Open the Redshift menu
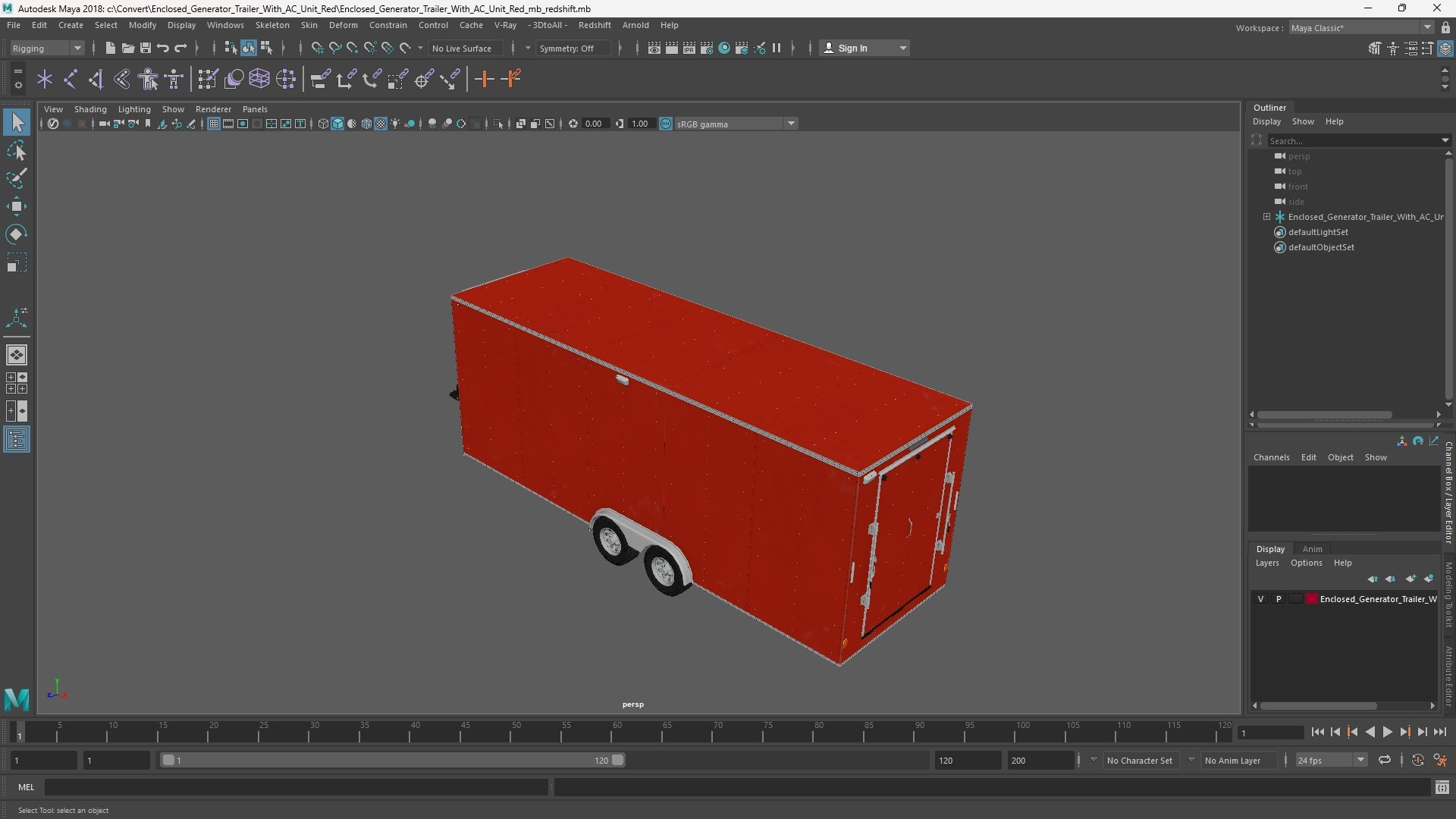The height and width of the screenshot is (819, 1456). (594, 25)
